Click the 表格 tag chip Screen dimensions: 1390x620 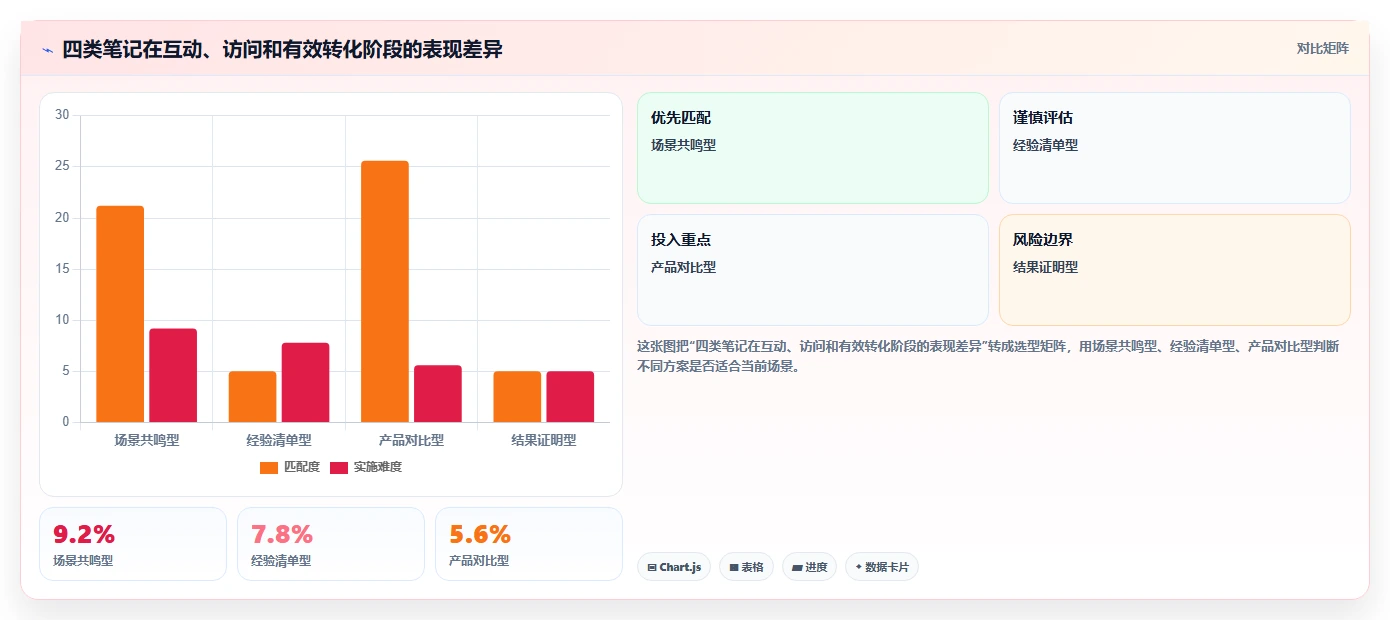click(x=746, y=567)
